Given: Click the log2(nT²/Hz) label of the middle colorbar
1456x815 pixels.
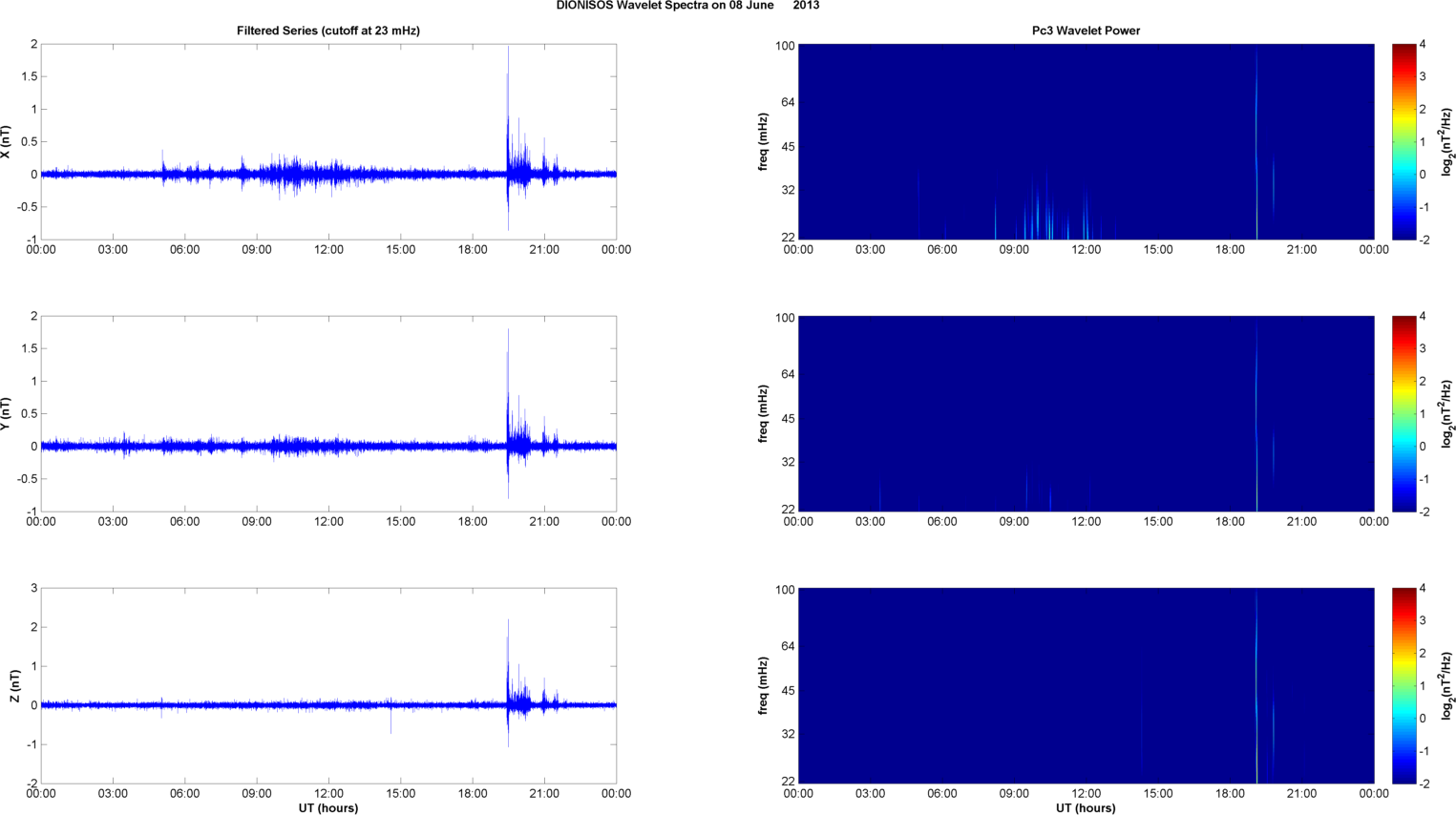Looking at the screenshot, I should (x=1446, y=414).
